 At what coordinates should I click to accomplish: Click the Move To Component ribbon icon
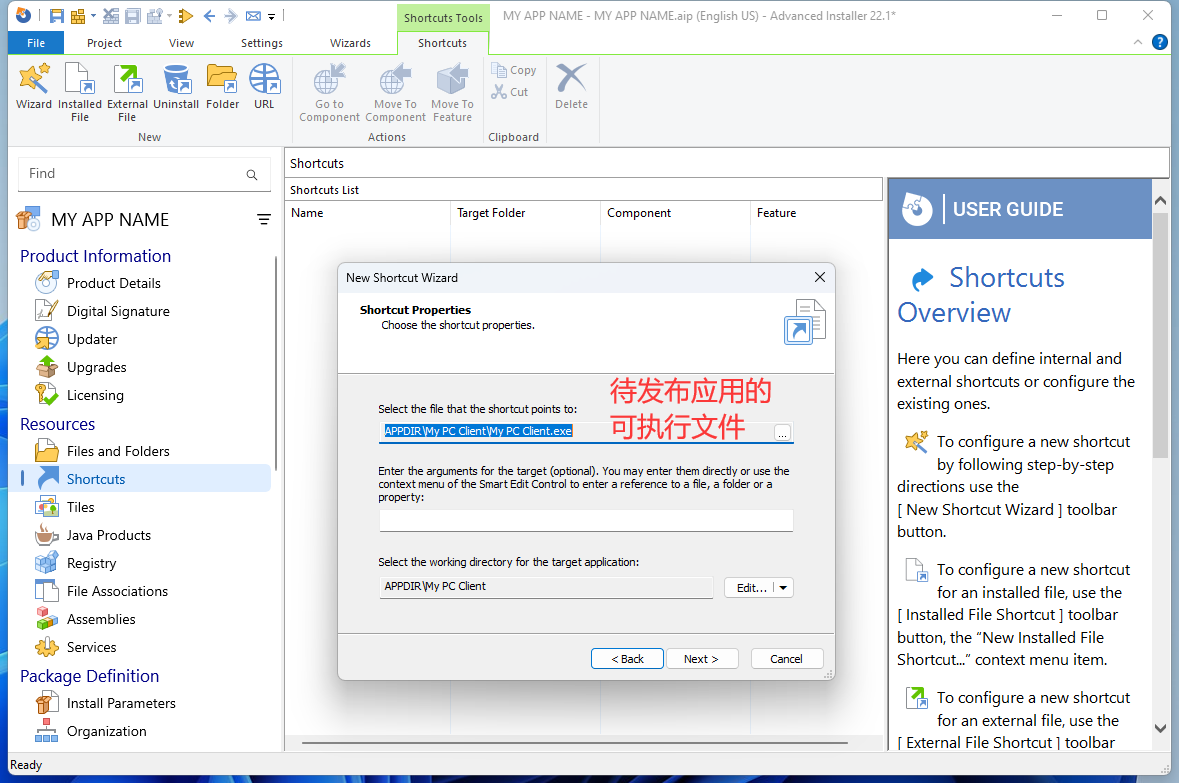396,93
